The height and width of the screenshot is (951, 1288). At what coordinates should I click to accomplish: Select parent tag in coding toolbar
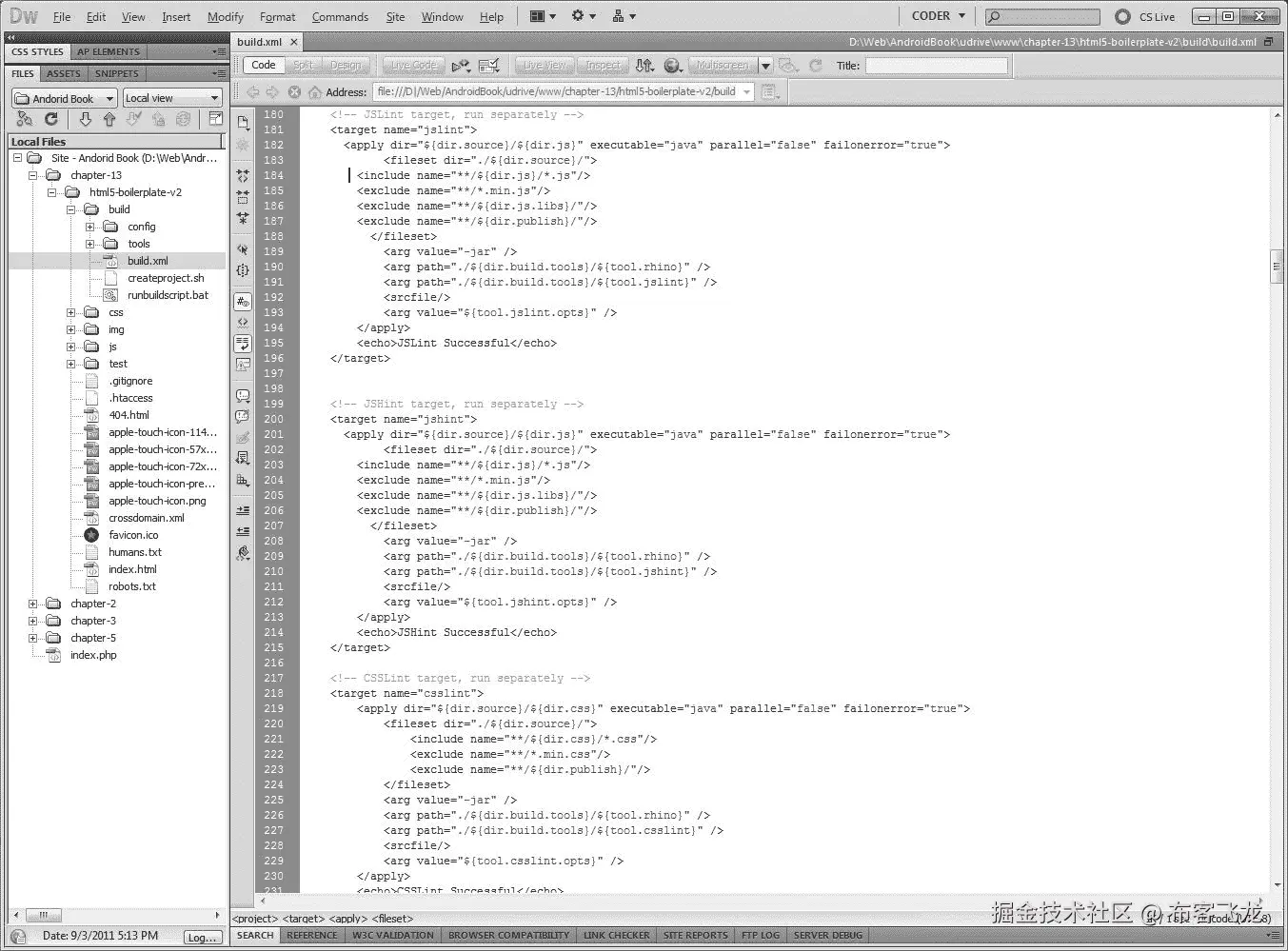click(x=243, y=249)
